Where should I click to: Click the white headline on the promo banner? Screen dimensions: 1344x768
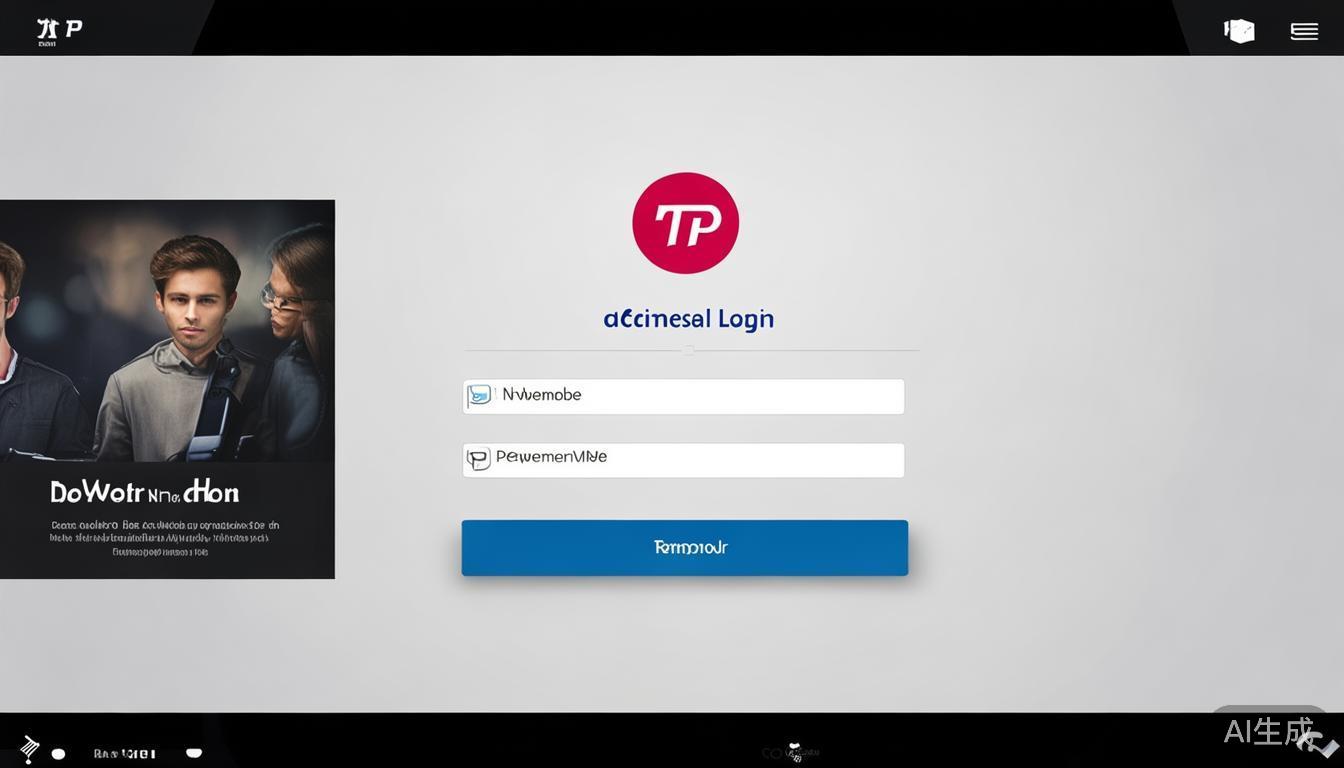tap(145, 492)
